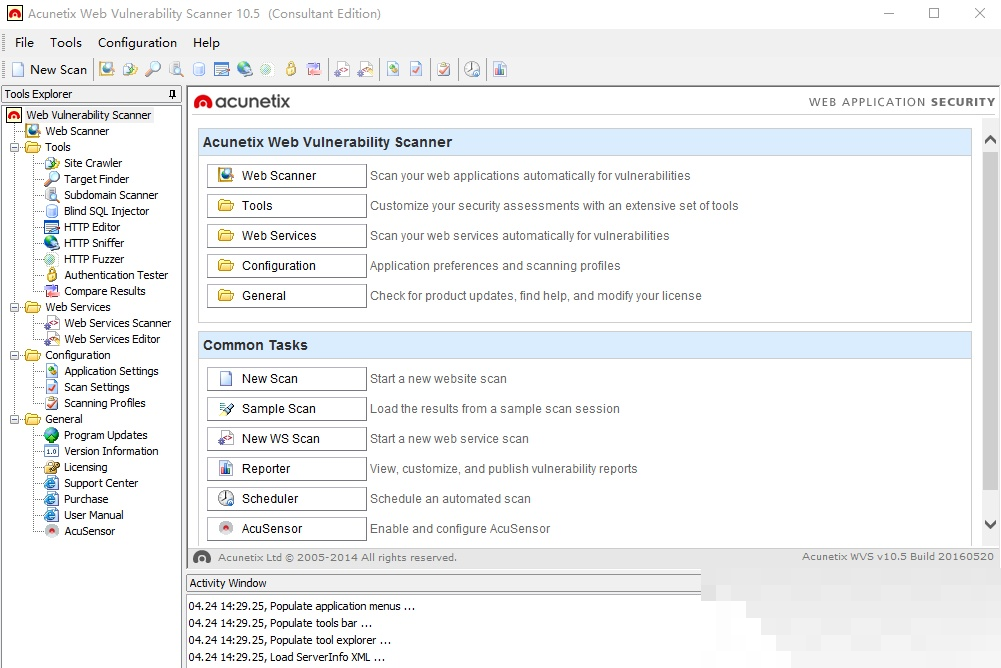Image resolution: width=1001 pixels, height=668 pixels.
Task: Open Target Finder magnifier toolbar icon
Action: 153,69
